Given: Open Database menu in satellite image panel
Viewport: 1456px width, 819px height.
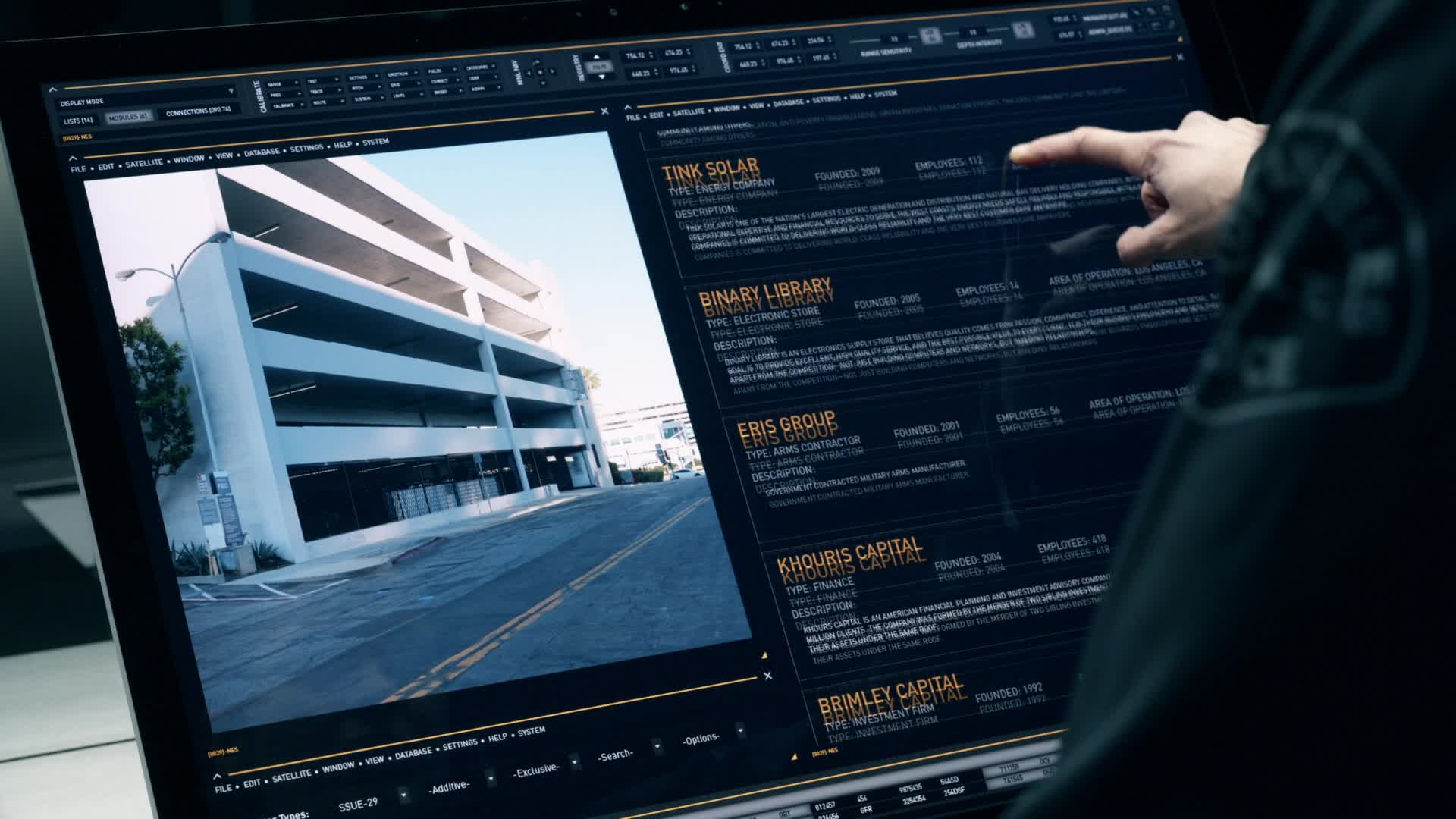Looking at the screenshot, I should pos(261,152).
